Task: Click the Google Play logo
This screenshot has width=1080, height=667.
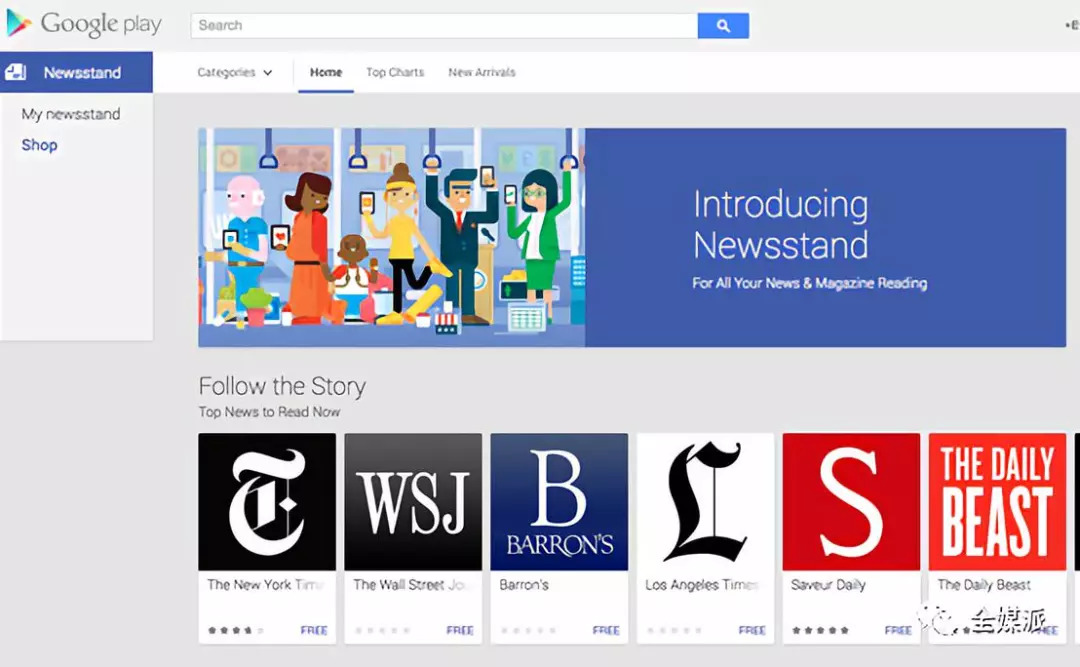Action: point(84,24)
